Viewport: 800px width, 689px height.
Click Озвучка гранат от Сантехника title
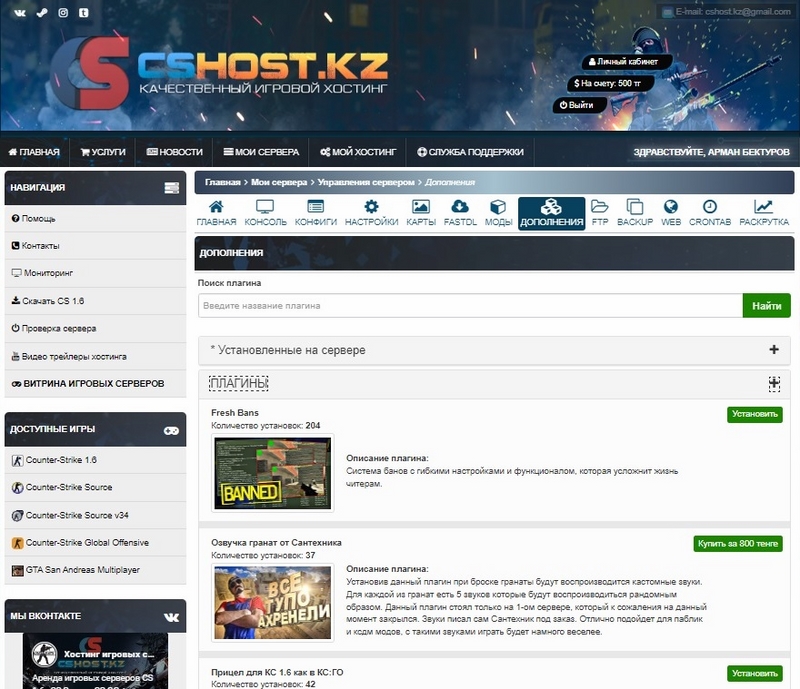click(x=276, y=543)
